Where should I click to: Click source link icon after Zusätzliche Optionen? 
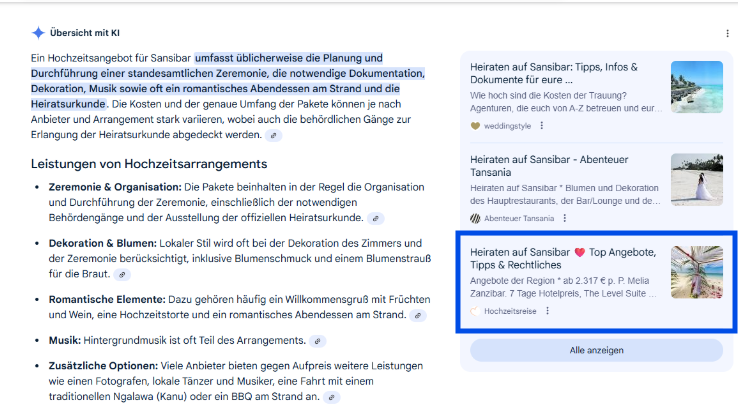(x=331, y=397)
